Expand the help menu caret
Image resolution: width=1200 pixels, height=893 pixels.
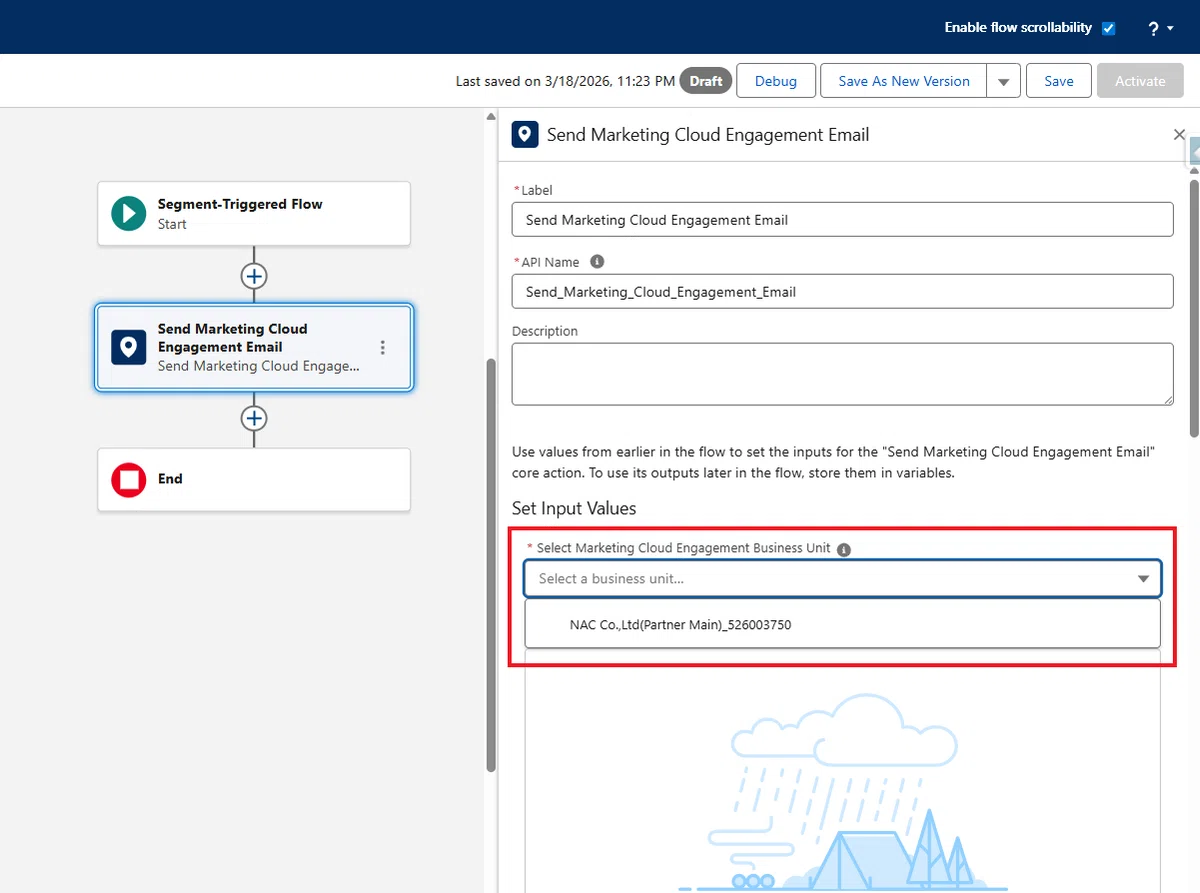(x=1170, y=30)
